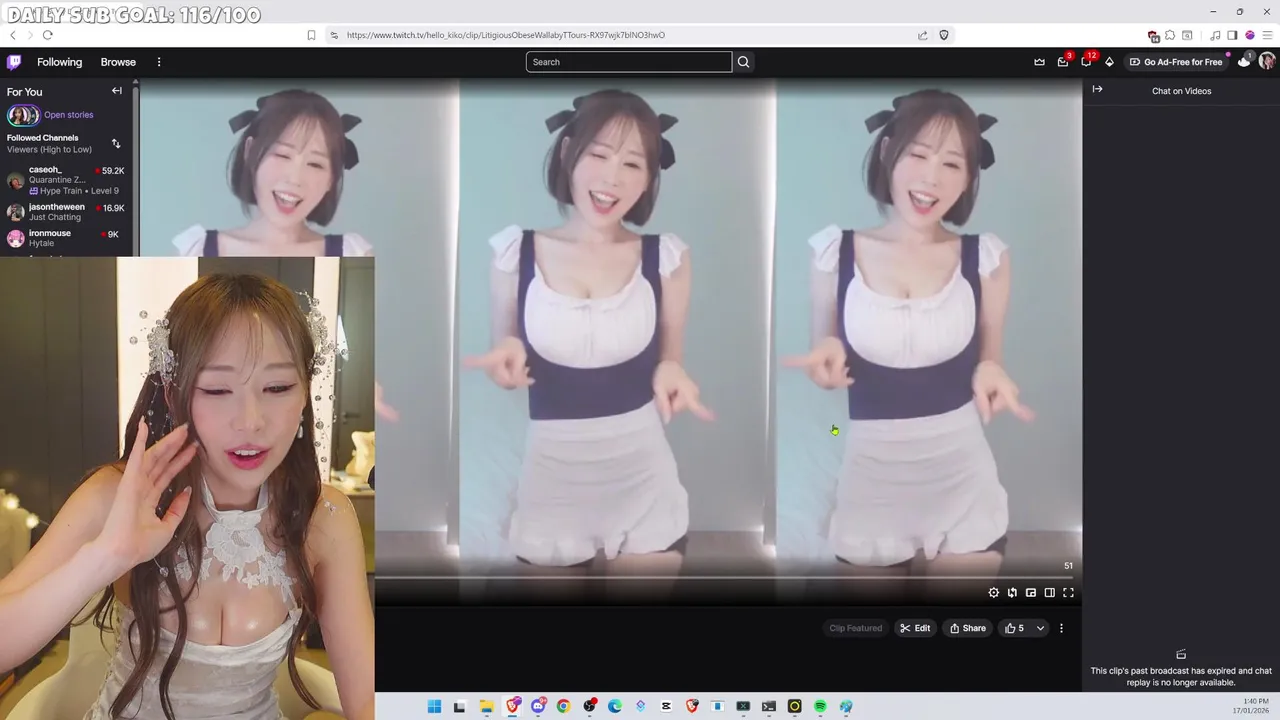Go forward in browser
1280x720 pixels.
click(30, 35)
